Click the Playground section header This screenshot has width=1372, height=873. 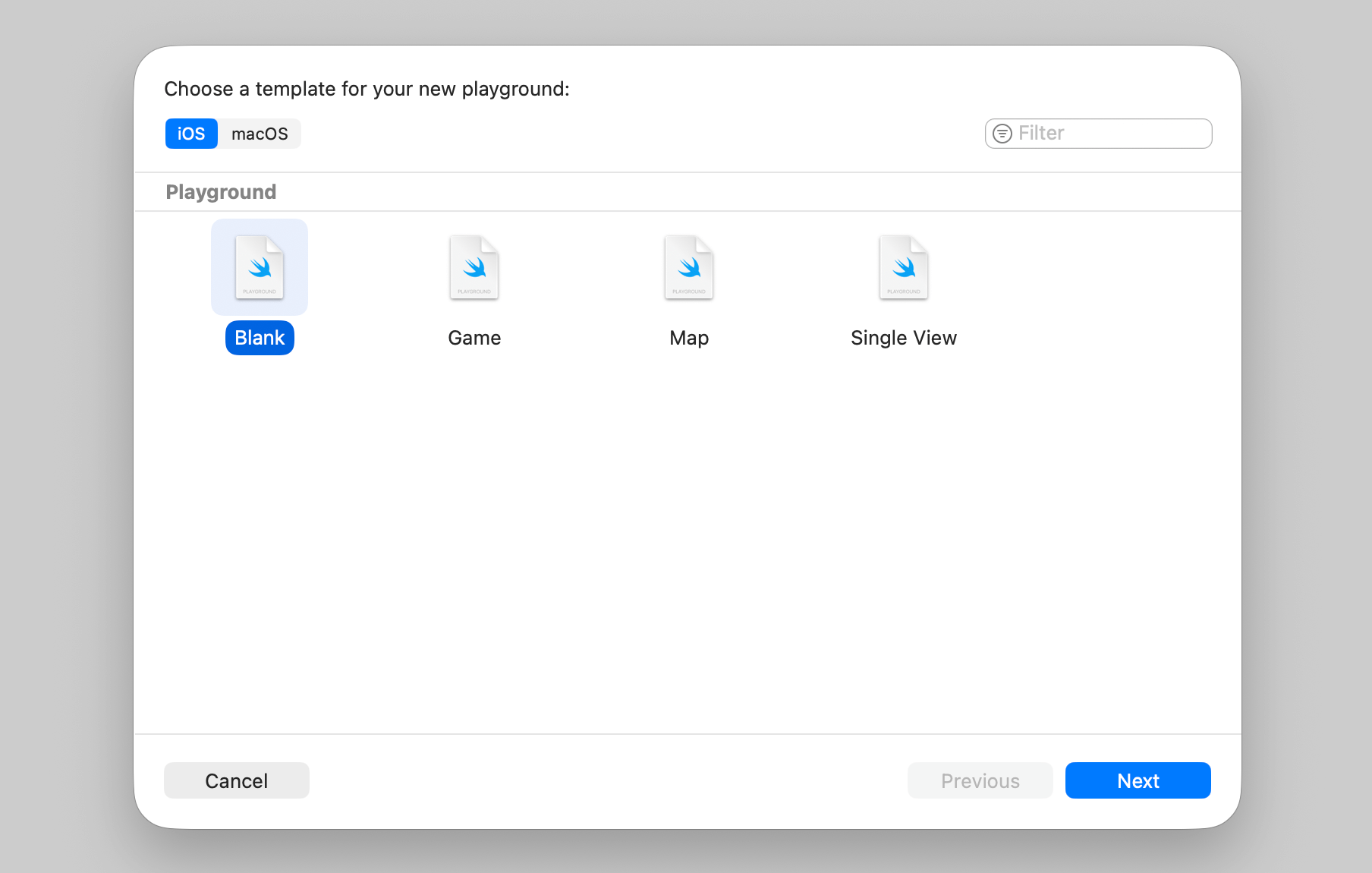[221, 192]
